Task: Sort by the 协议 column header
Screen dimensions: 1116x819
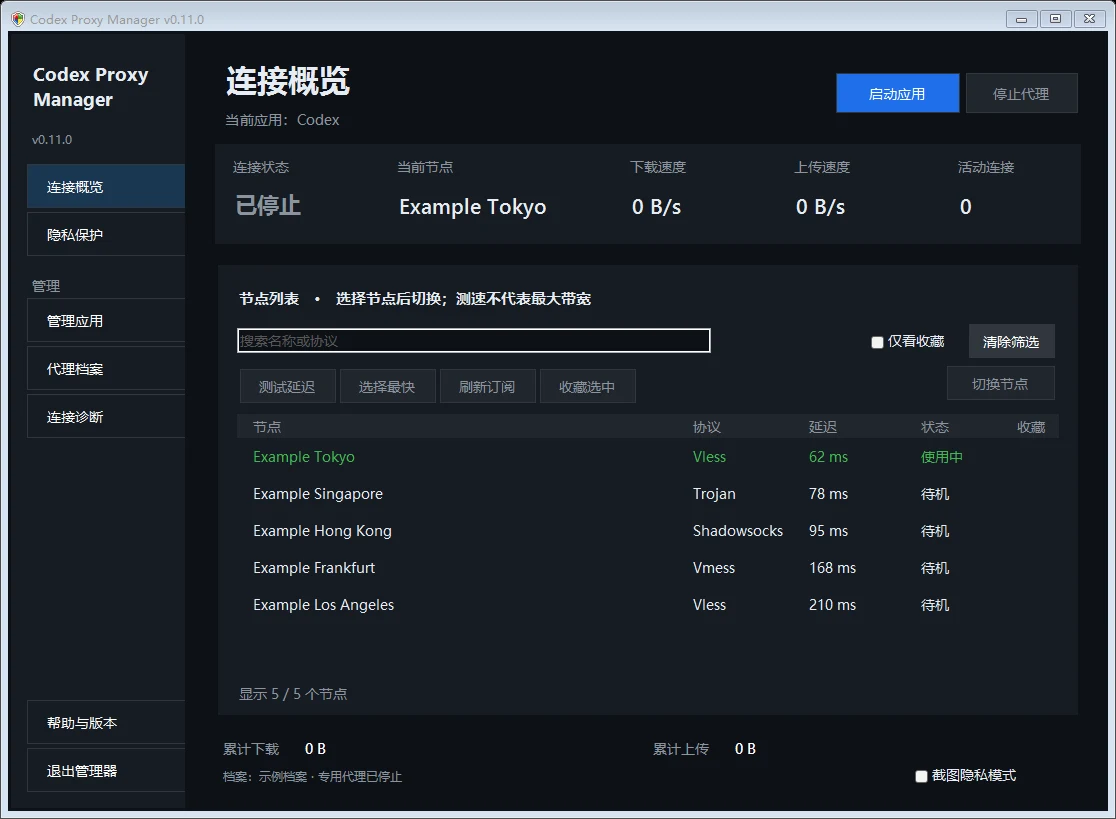Action: pyautogui.click(x=707, y=427)
